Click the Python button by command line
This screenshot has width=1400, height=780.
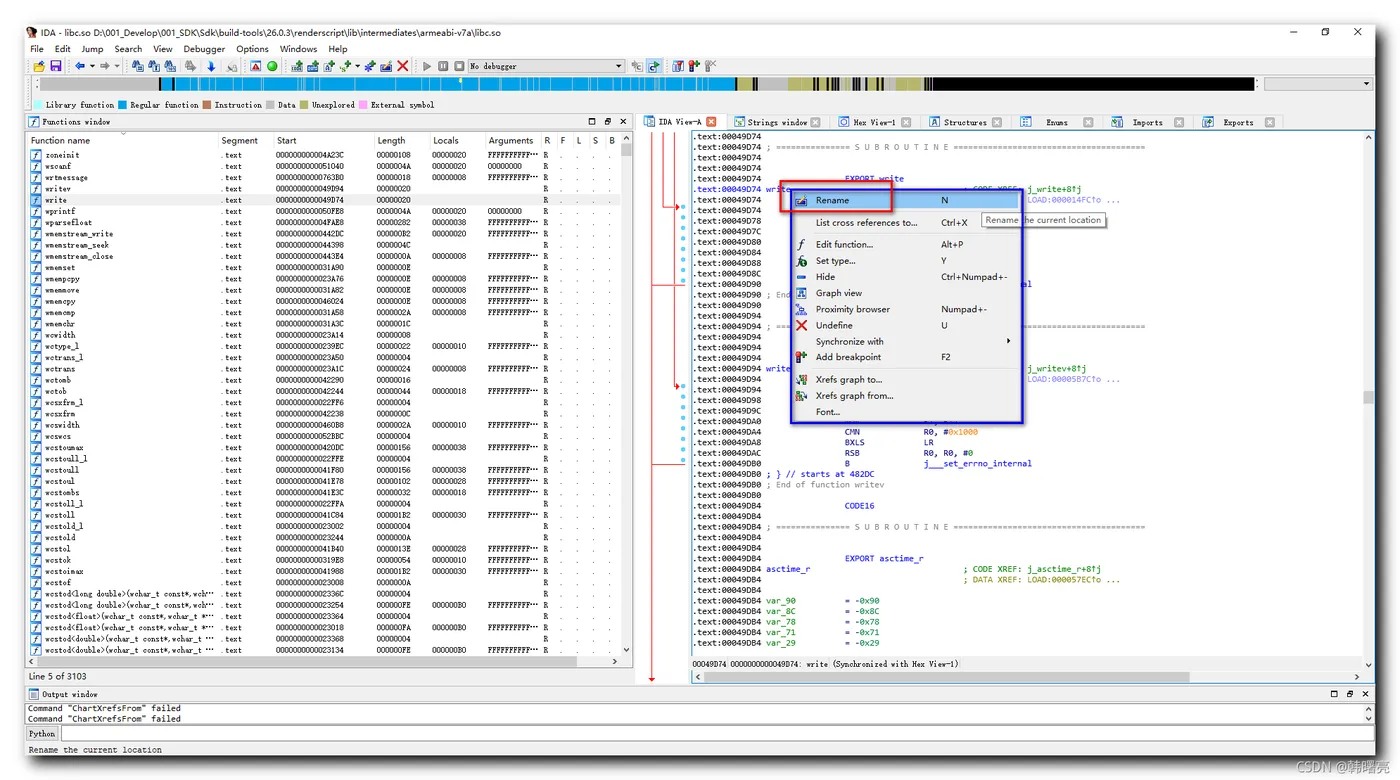[42, 733]
